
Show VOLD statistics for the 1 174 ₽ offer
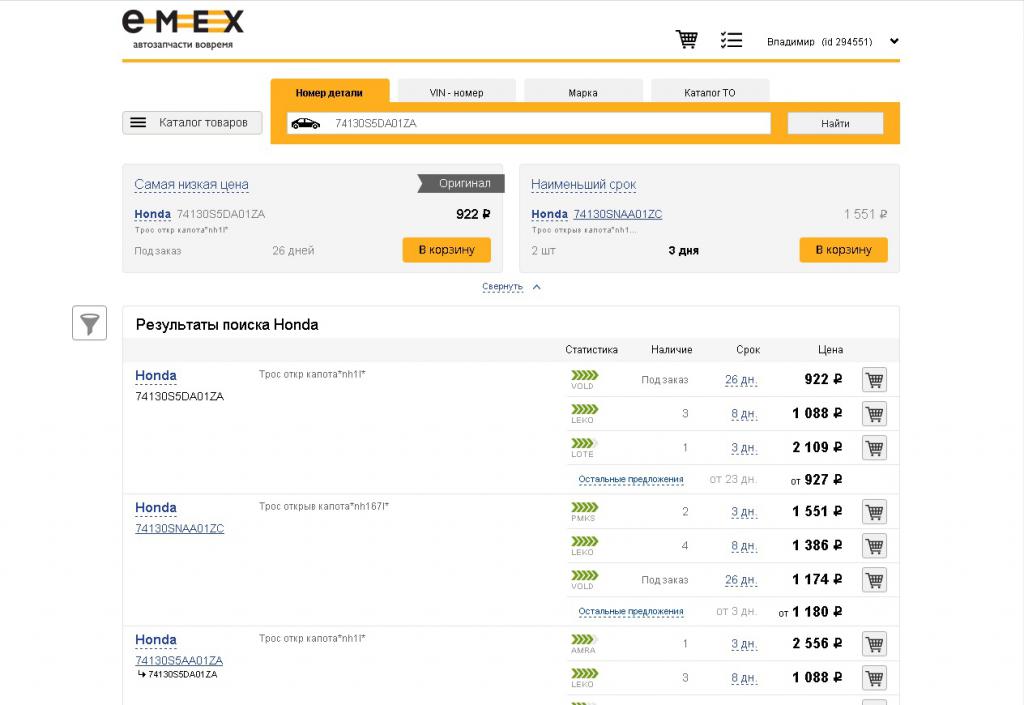click(584, 575)
